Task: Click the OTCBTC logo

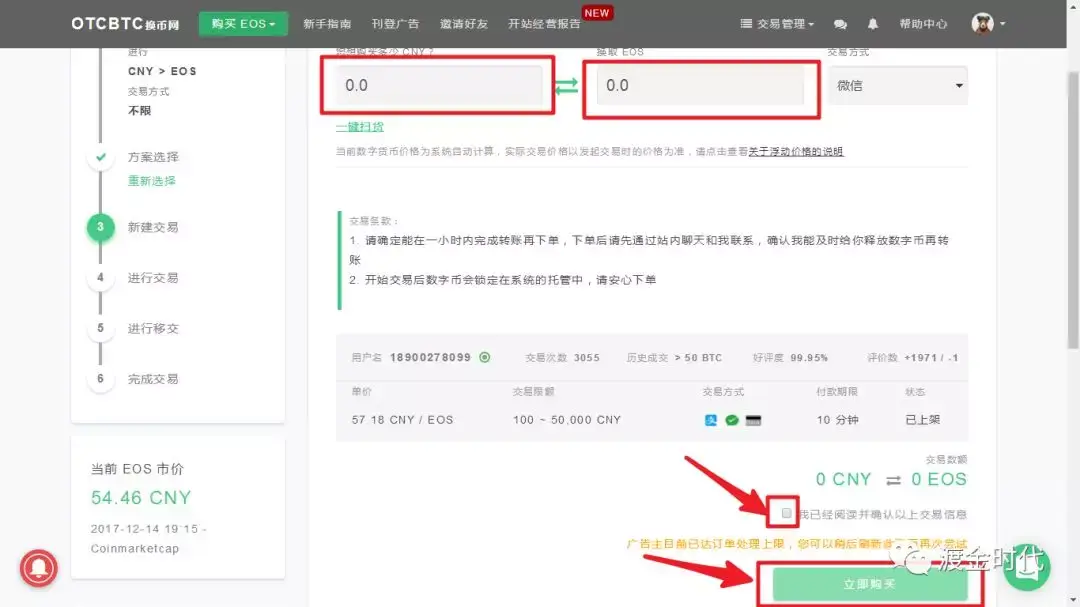Action: 125,23
